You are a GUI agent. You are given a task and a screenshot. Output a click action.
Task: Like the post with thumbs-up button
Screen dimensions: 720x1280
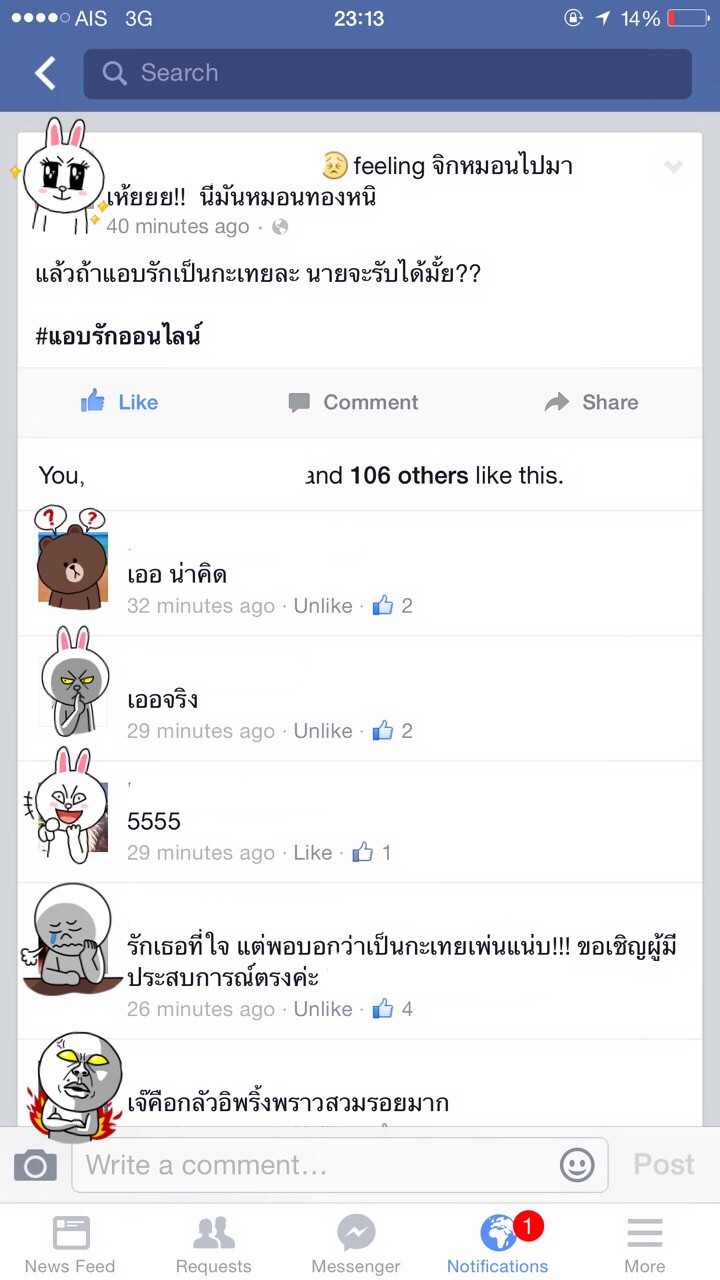coord(119,402)
